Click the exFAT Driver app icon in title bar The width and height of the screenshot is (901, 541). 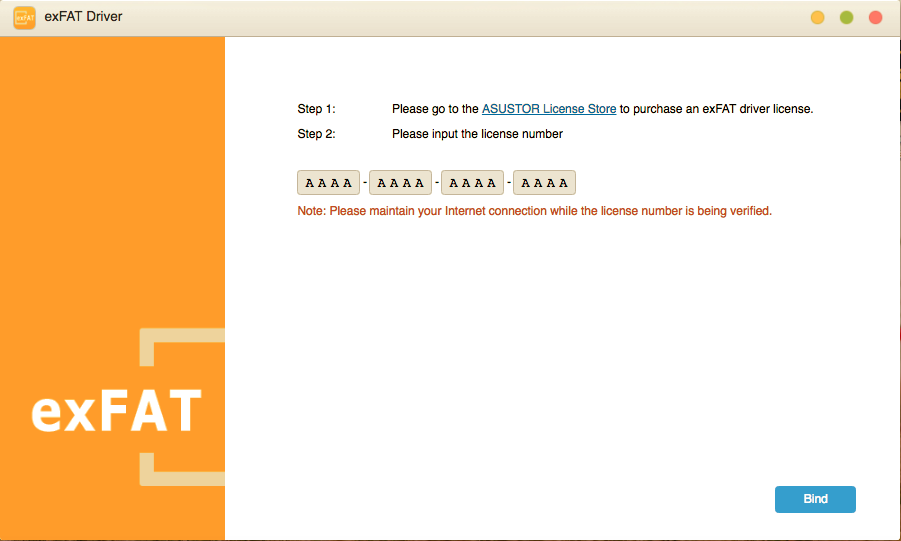click(x=24, y=17)
